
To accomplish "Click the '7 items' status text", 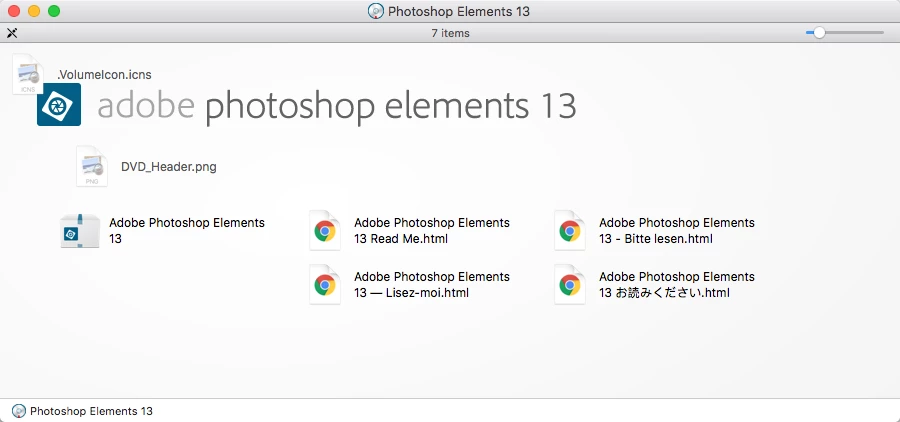I will [x=451, y=33].
